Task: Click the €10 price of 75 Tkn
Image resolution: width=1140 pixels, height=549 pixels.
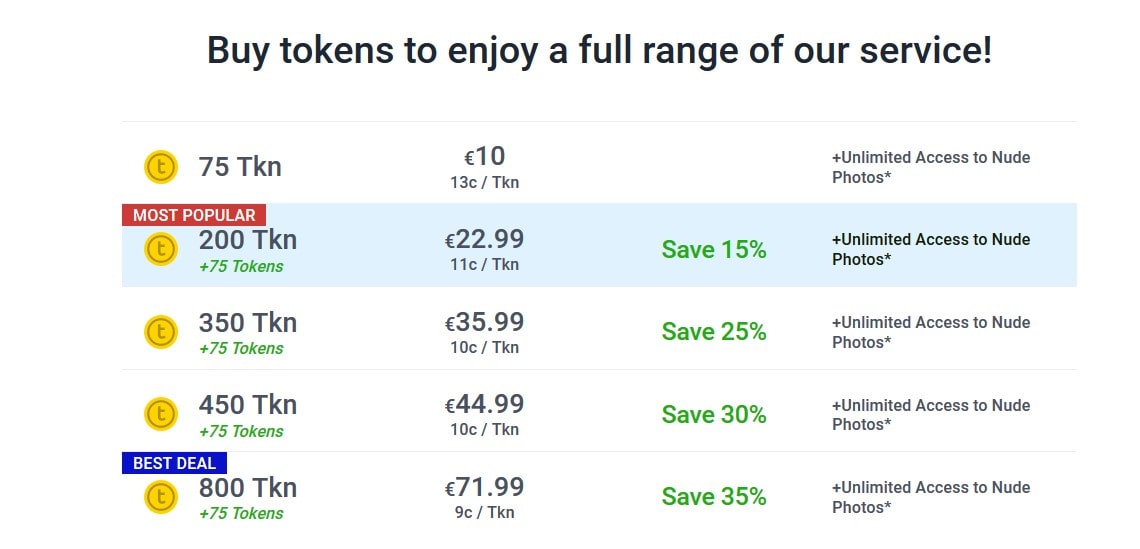Action: pos(485,156)
